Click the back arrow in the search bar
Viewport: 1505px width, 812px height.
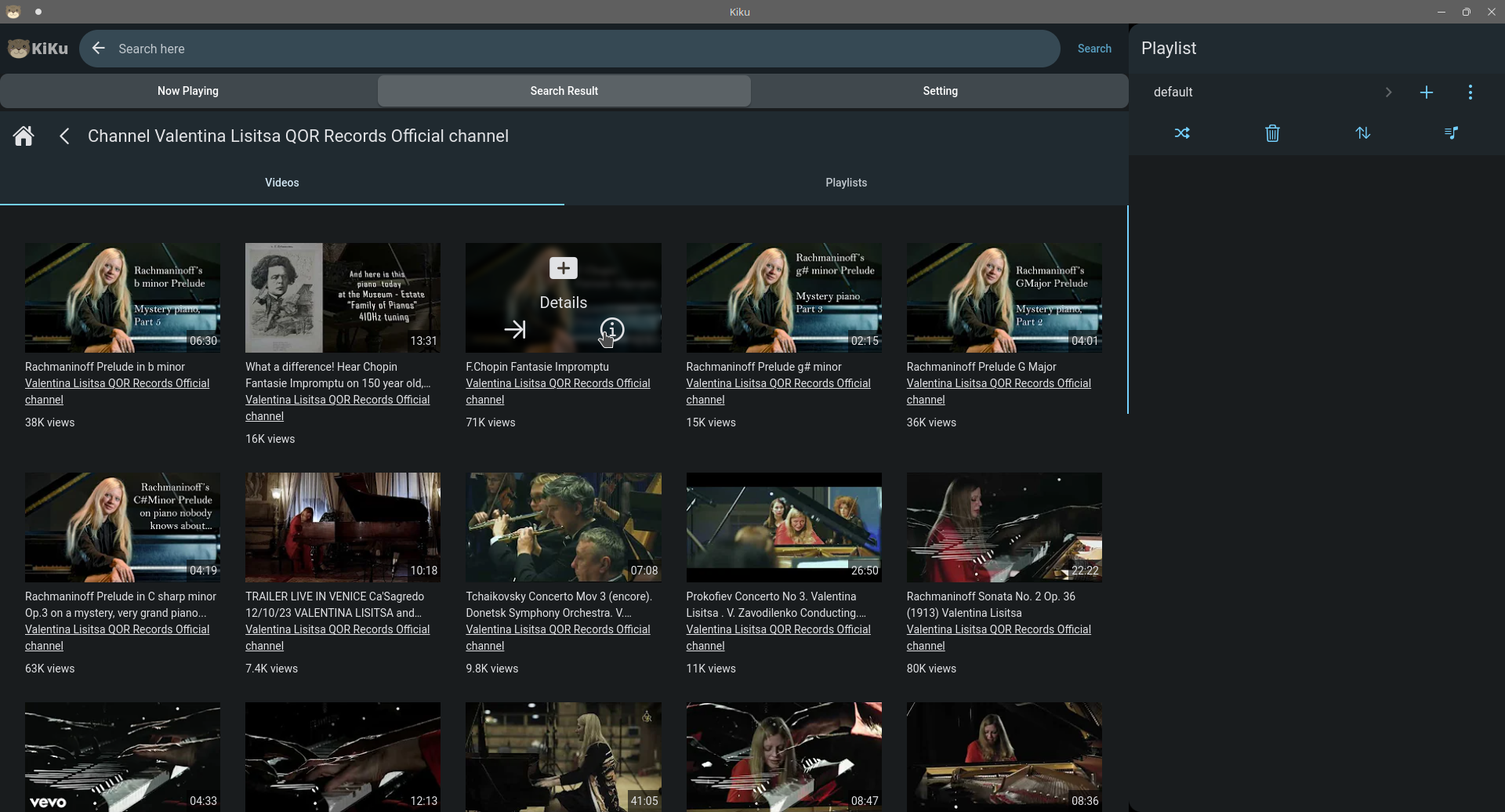coord(98,49)
